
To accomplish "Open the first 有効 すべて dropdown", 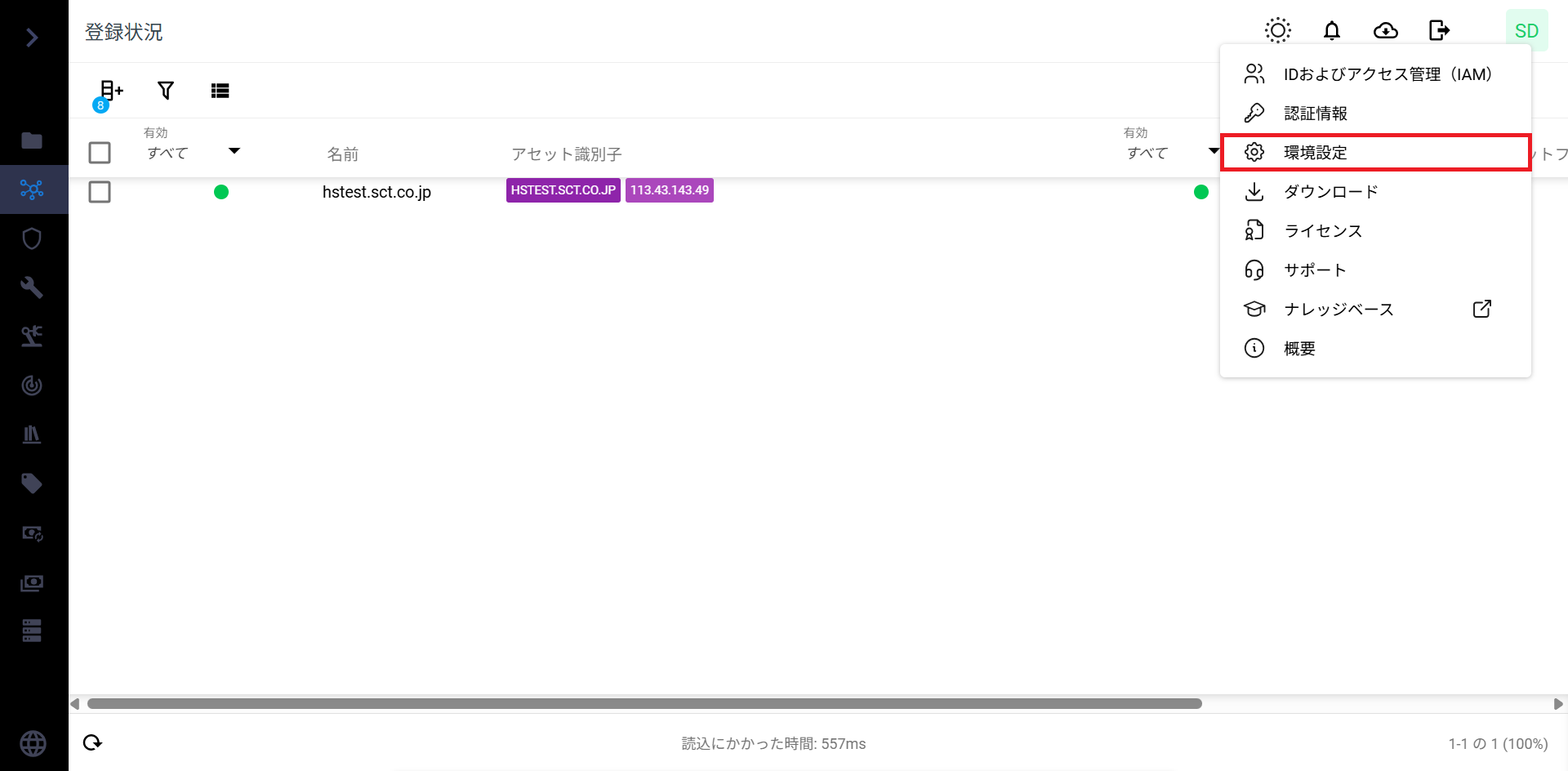I will tap(194, 152).
